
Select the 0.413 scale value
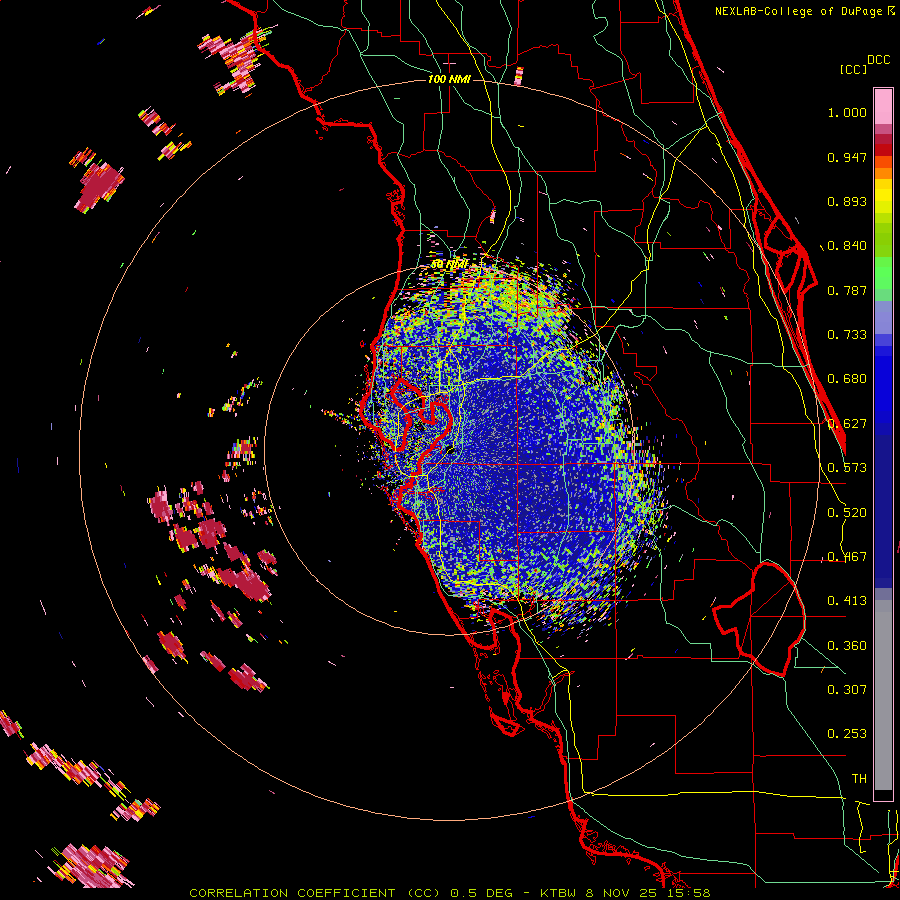point(847,601)
